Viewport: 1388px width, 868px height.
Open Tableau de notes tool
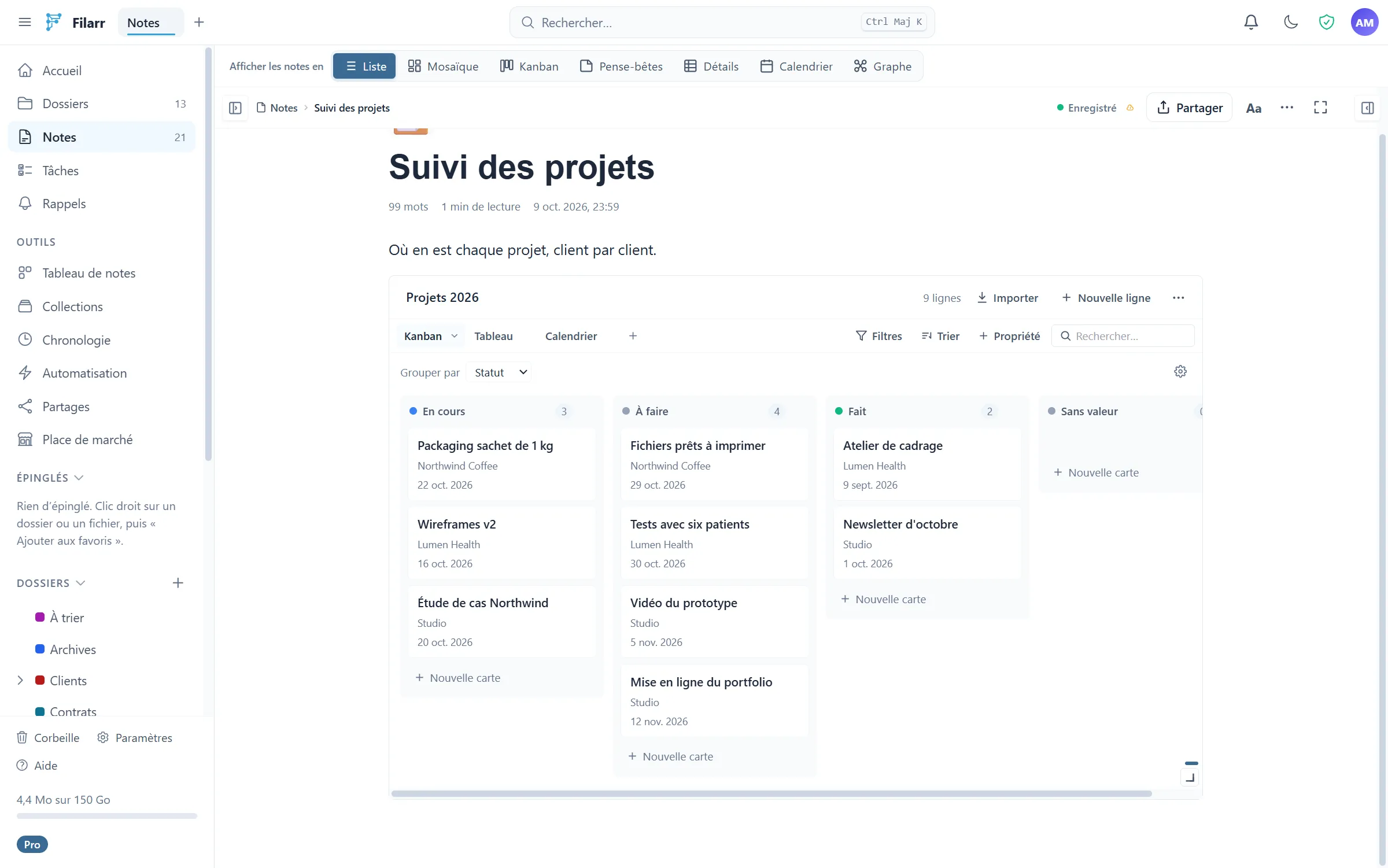(x=102, y=273)
